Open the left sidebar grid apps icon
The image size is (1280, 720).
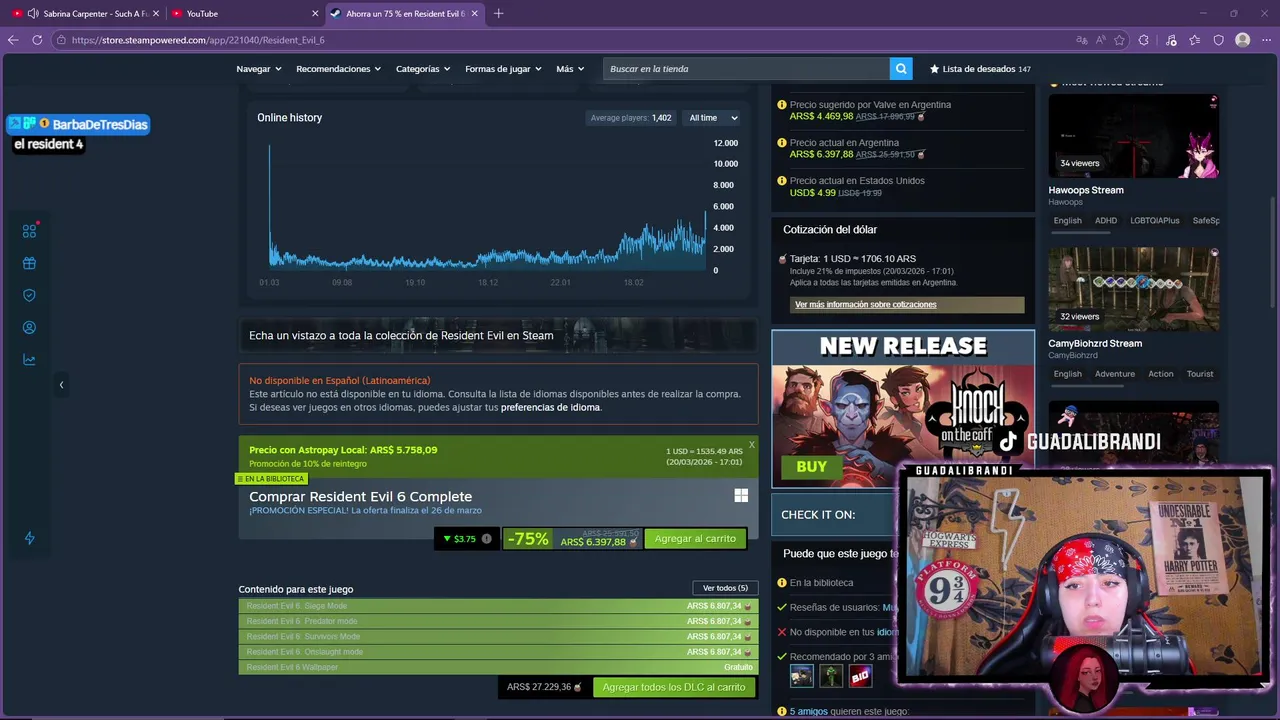29,231
